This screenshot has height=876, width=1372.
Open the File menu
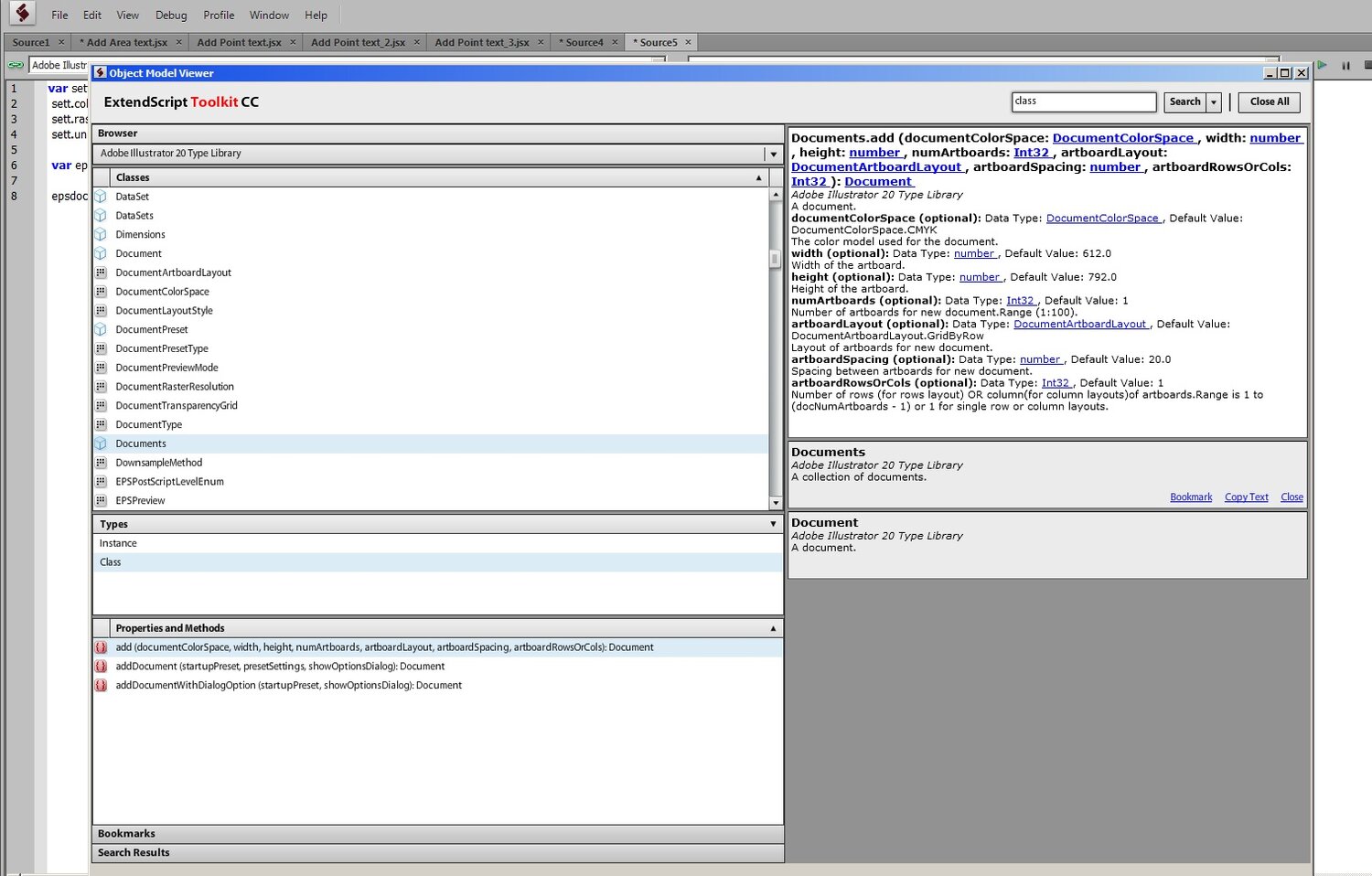click(59, 16)
